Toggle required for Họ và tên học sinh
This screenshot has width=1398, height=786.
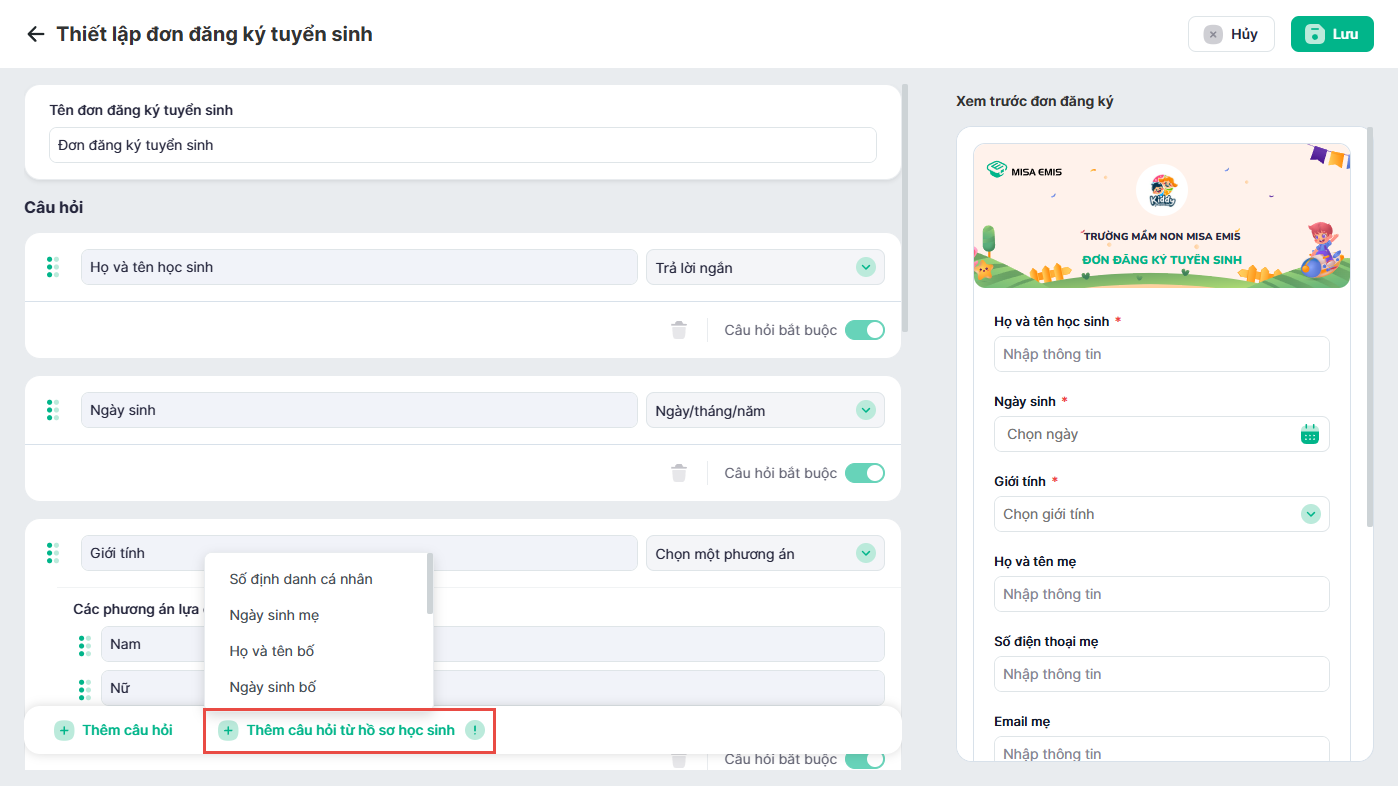click(x=865, y=330)
